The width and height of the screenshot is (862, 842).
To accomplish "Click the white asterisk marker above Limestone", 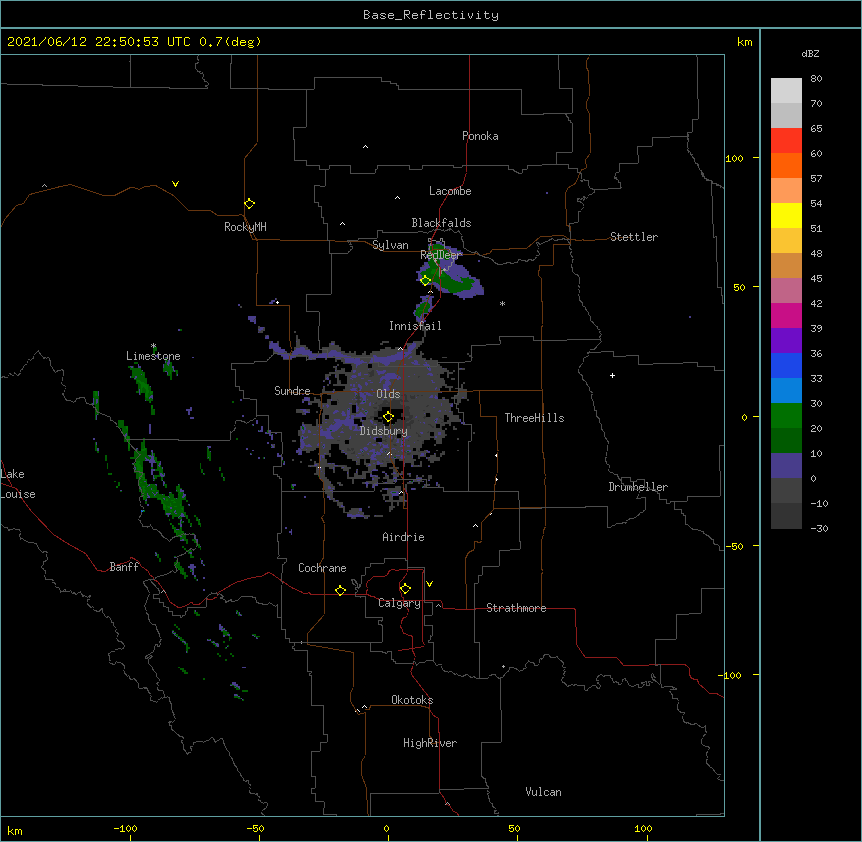I will [x=153, y=346].
